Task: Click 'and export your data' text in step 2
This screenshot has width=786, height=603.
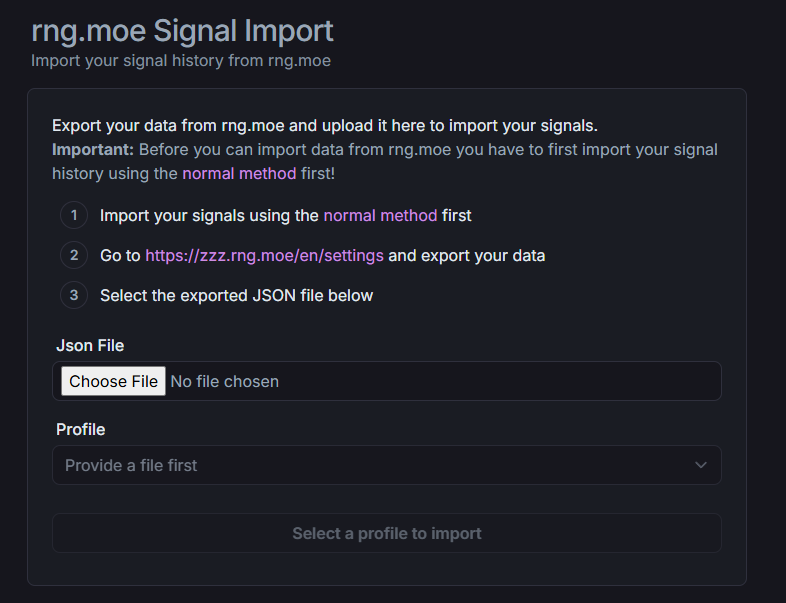Action: [467, 255]
